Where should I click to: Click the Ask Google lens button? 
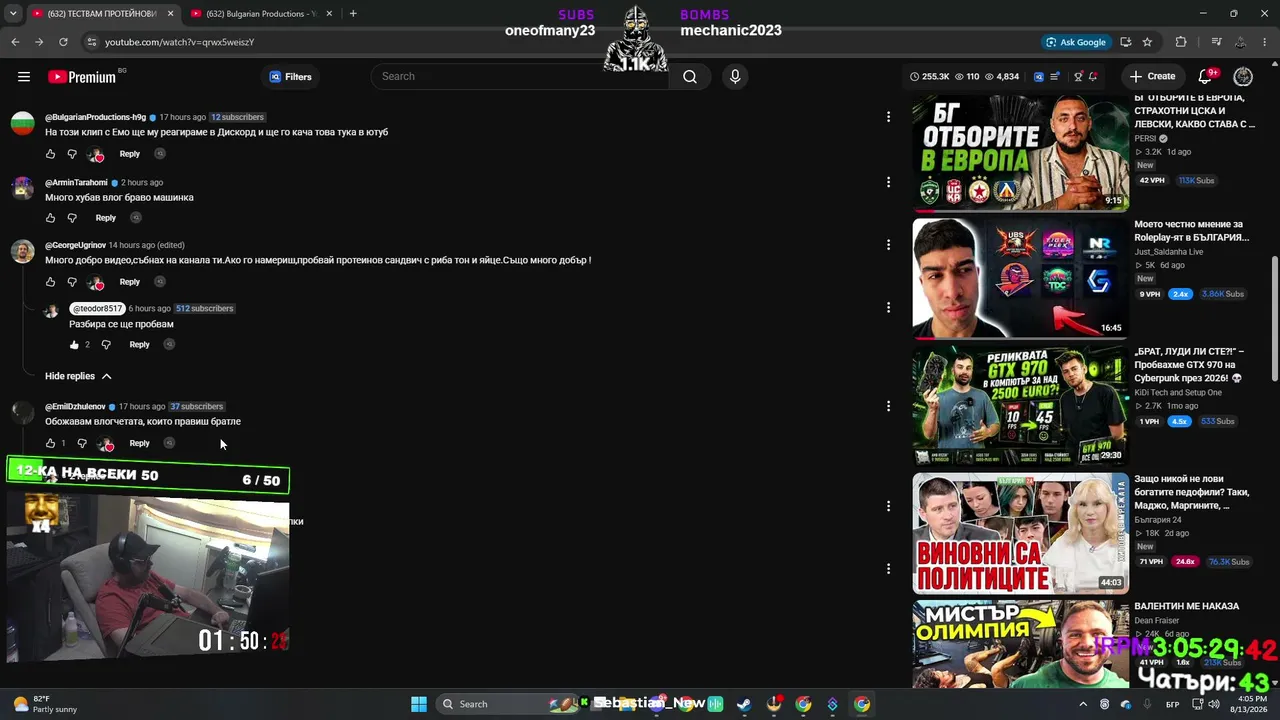[1076, 42]
